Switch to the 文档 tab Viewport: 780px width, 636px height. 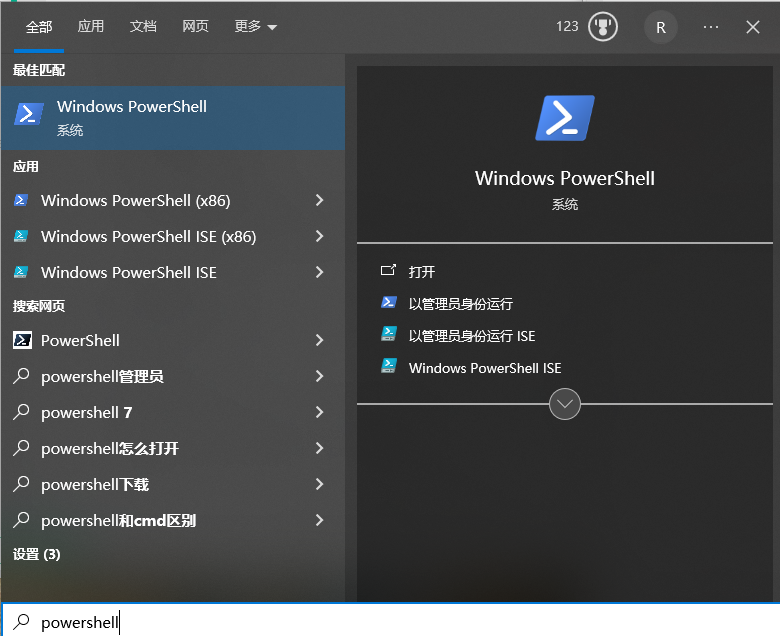pos(143,26)
